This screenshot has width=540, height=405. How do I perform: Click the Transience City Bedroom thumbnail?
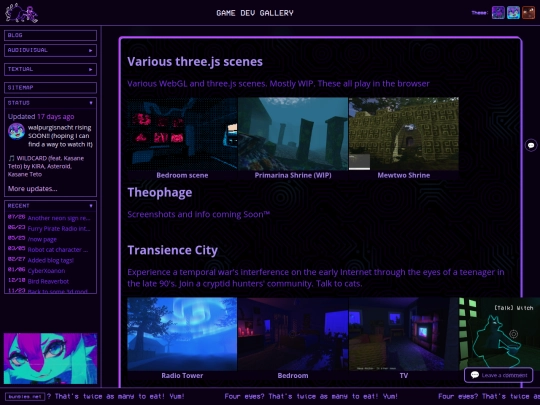293,334
